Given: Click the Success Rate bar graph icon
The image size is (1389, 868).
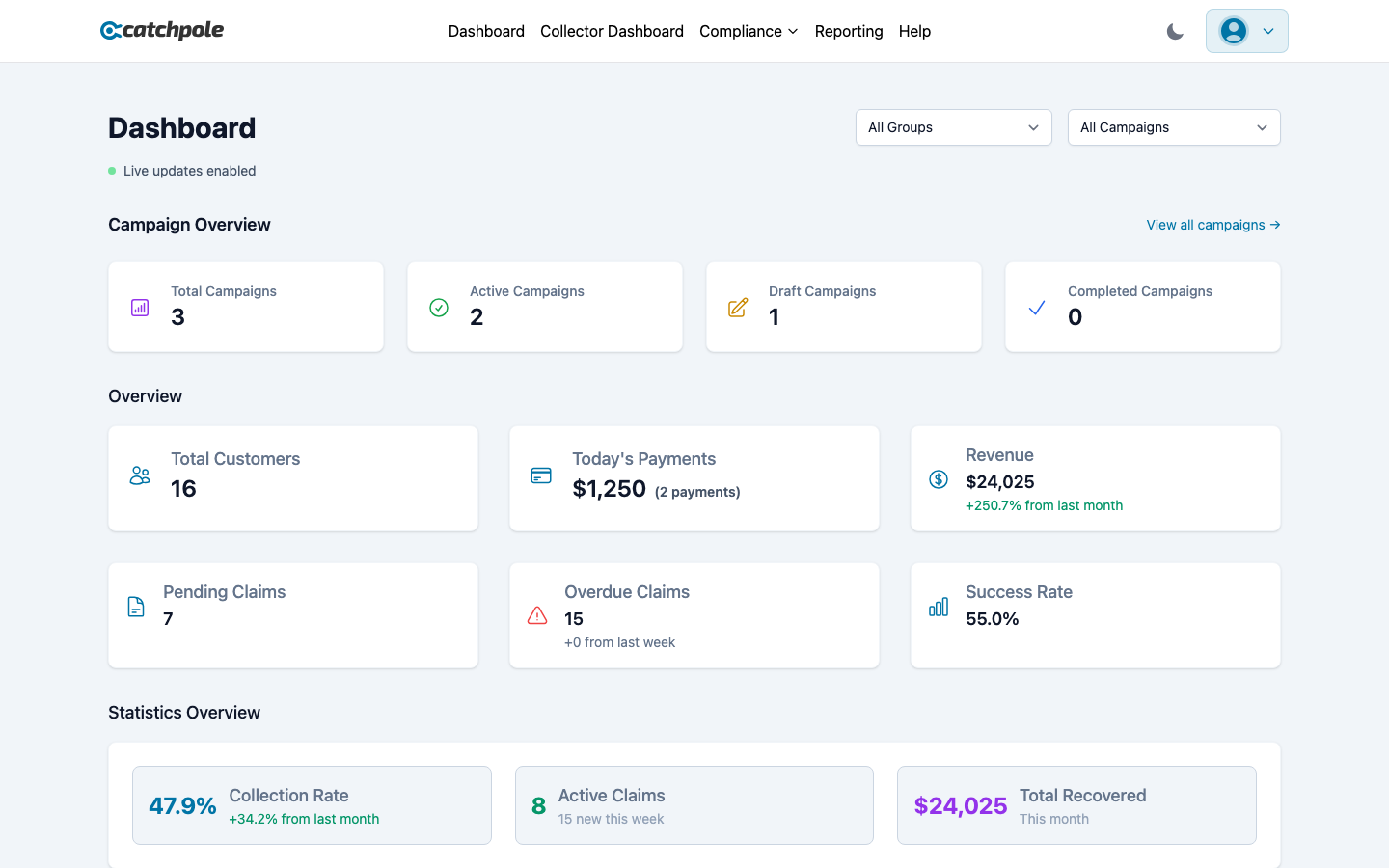Looking at the screenshot, I should [938, 606].
